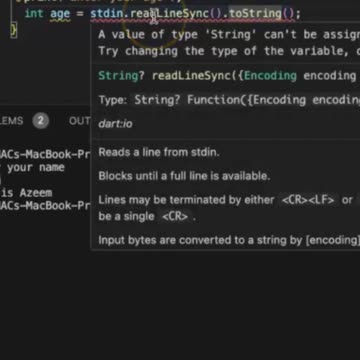
Task: Click 'be a single <CR>' line in tooltip
Action: pos(147,216)
